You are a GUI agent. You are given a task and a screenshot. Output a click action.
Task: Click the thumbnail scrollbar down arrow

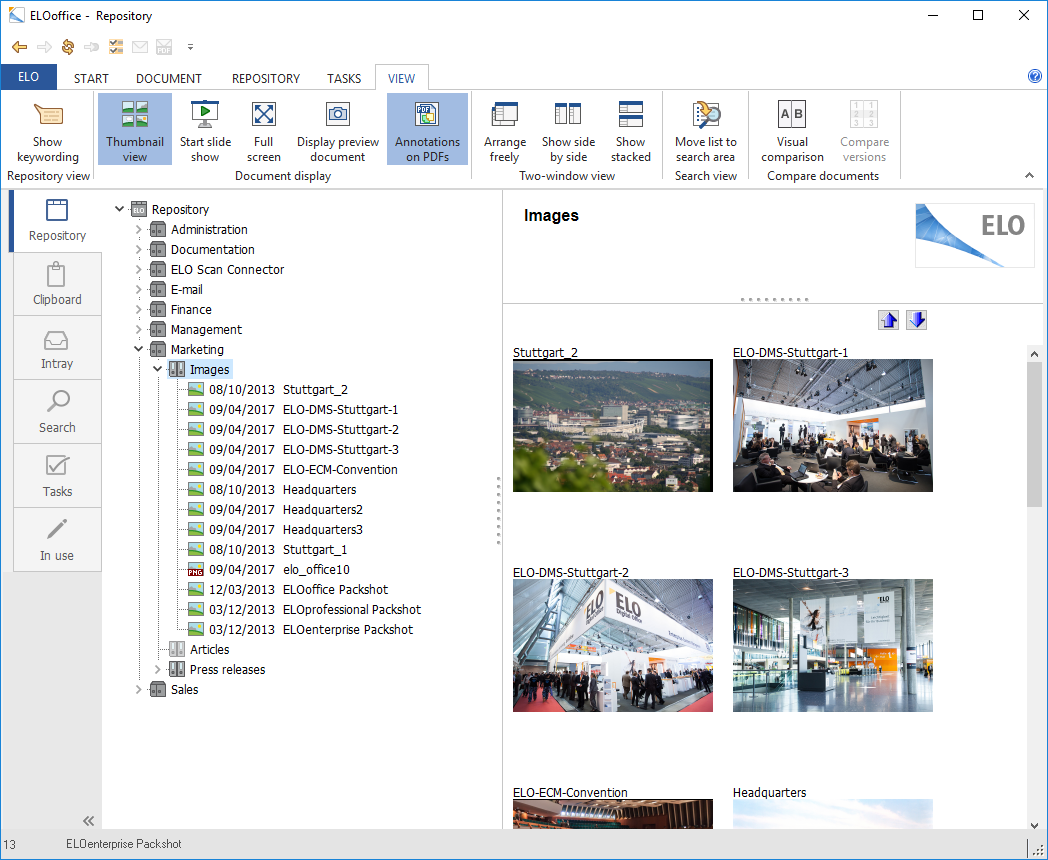pos(1035,825)
